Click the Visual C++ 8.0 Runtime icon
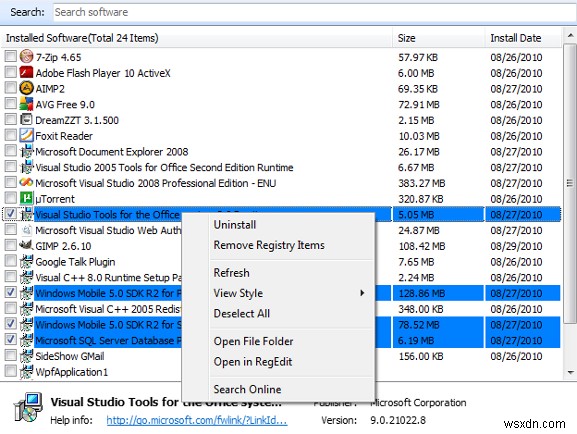Image resolution: width=577 pixels, height=434 pixels. coord(26,277)
